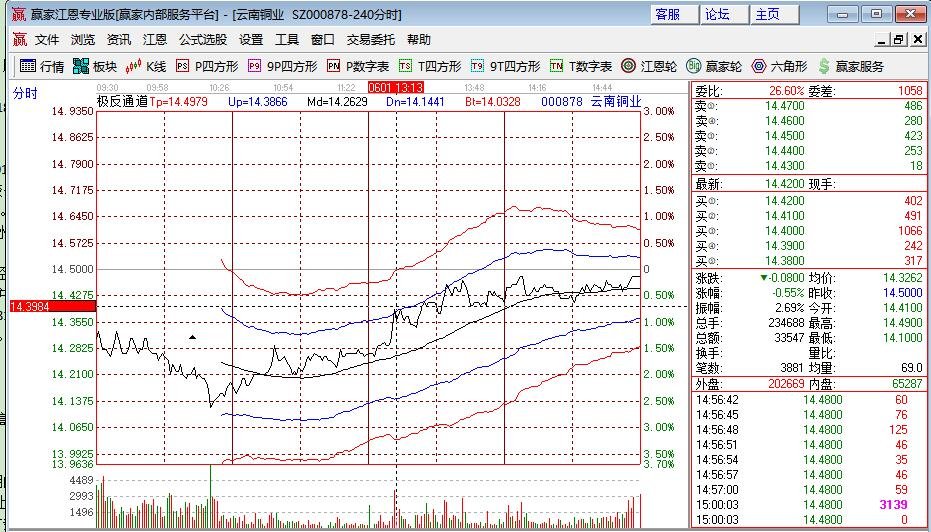
Task: Click the 振幅 2.69% value
Action: [789, 308]
